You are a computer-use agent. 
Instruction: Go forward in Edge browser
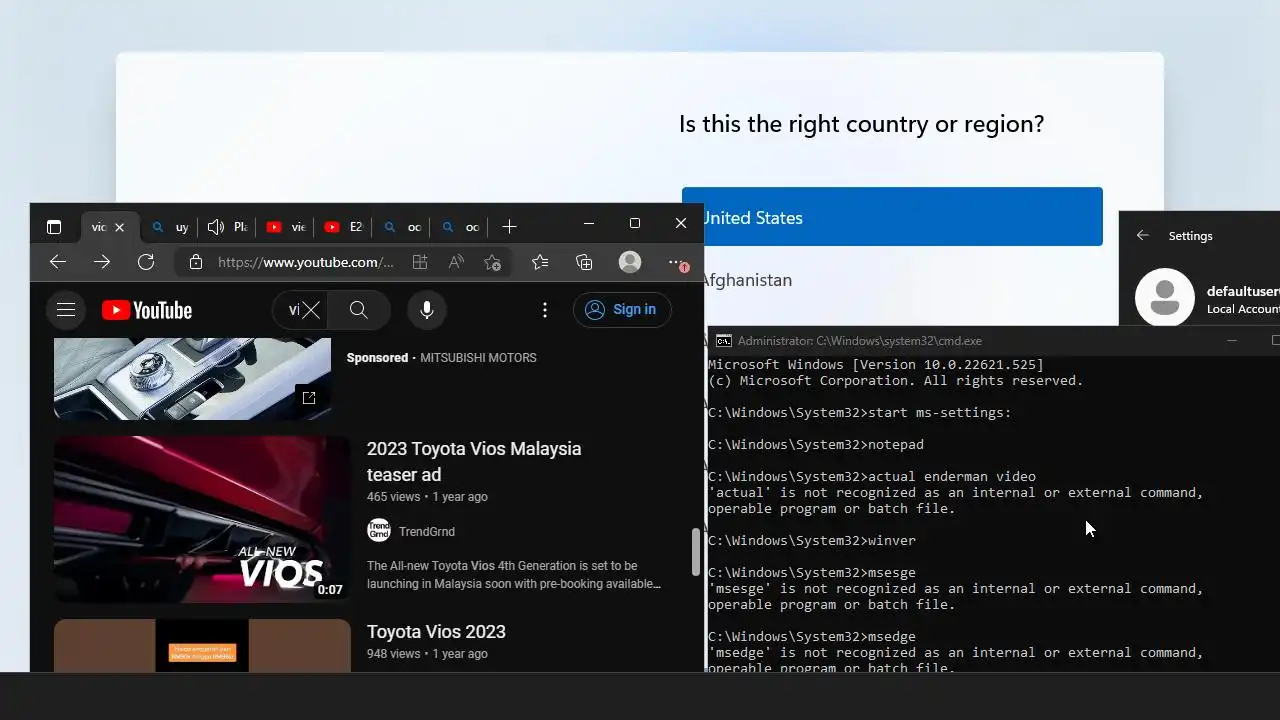102,262
